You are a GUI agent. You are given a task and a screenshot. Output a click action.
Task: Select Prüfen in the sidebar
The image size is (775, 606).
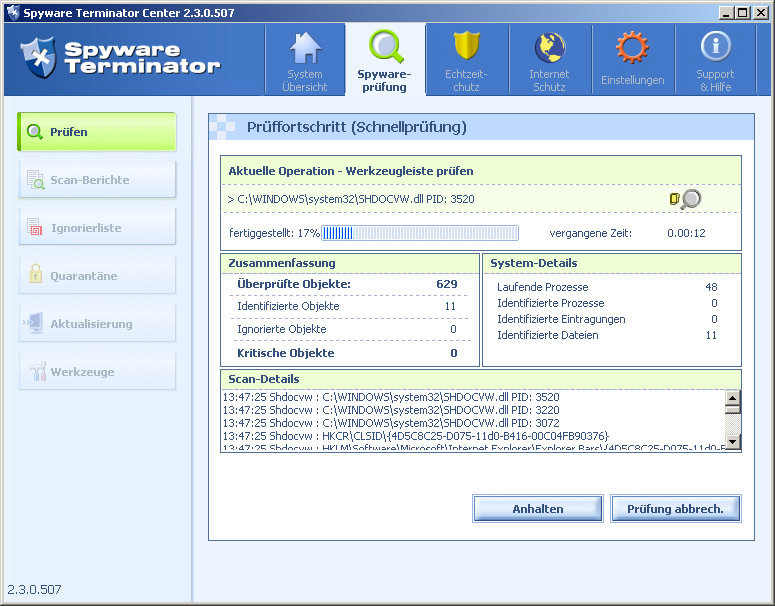97,132
